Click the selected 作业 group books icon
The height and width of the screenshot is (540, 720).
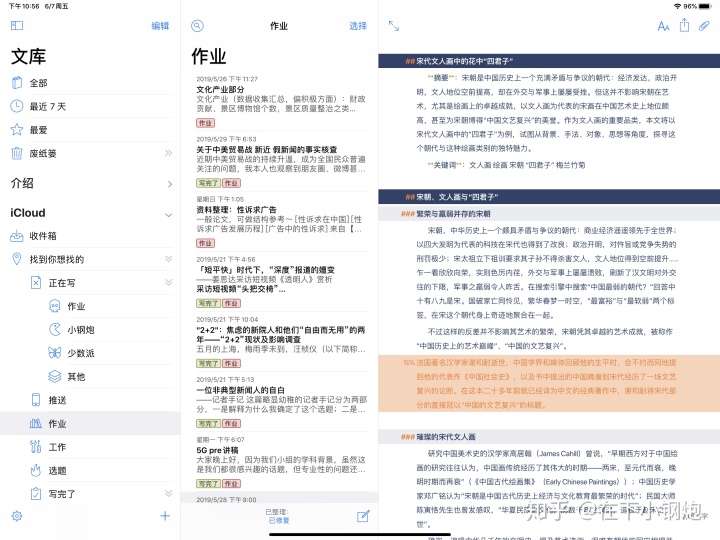[x=36, y=423]
